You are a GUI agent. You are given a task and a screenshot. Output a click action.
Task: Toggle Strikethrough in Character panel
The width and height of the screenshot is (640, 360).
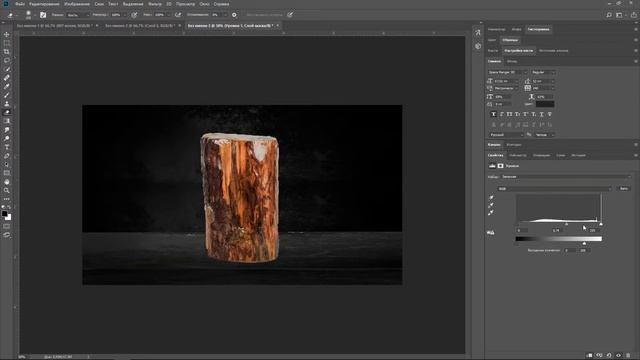[x=550, y=114]
